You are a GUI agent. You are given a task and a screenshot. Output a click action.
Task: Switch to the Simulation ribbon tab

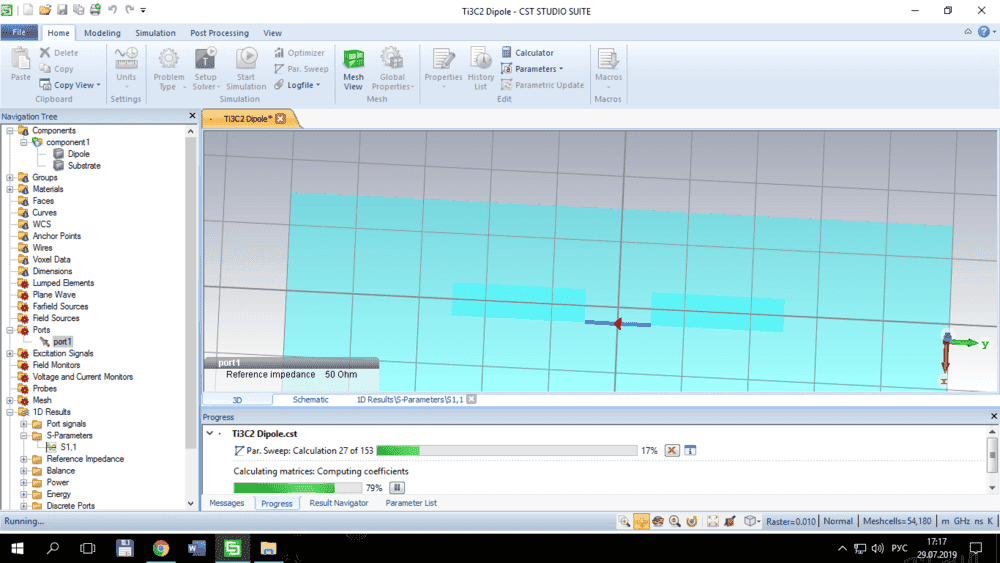click(x=155, y=33)
